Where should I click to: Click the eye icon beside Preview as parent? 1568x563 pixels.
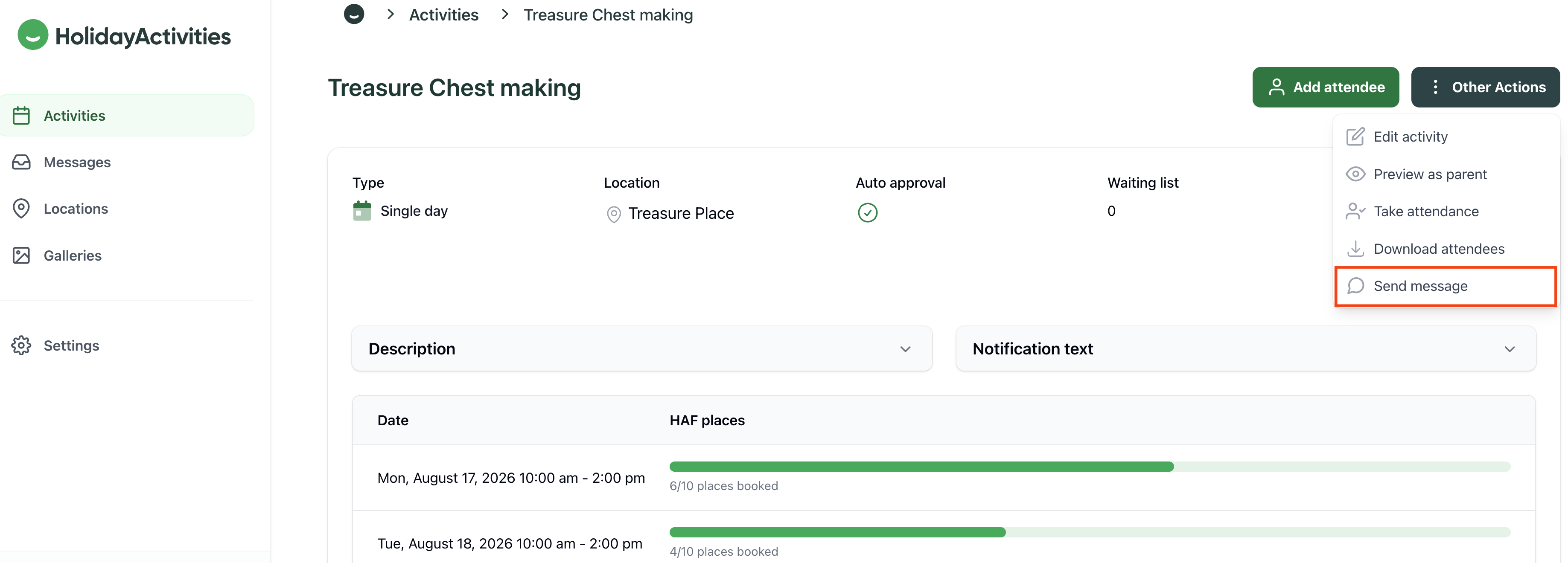pyautogui.click(x=1355, y=174)
